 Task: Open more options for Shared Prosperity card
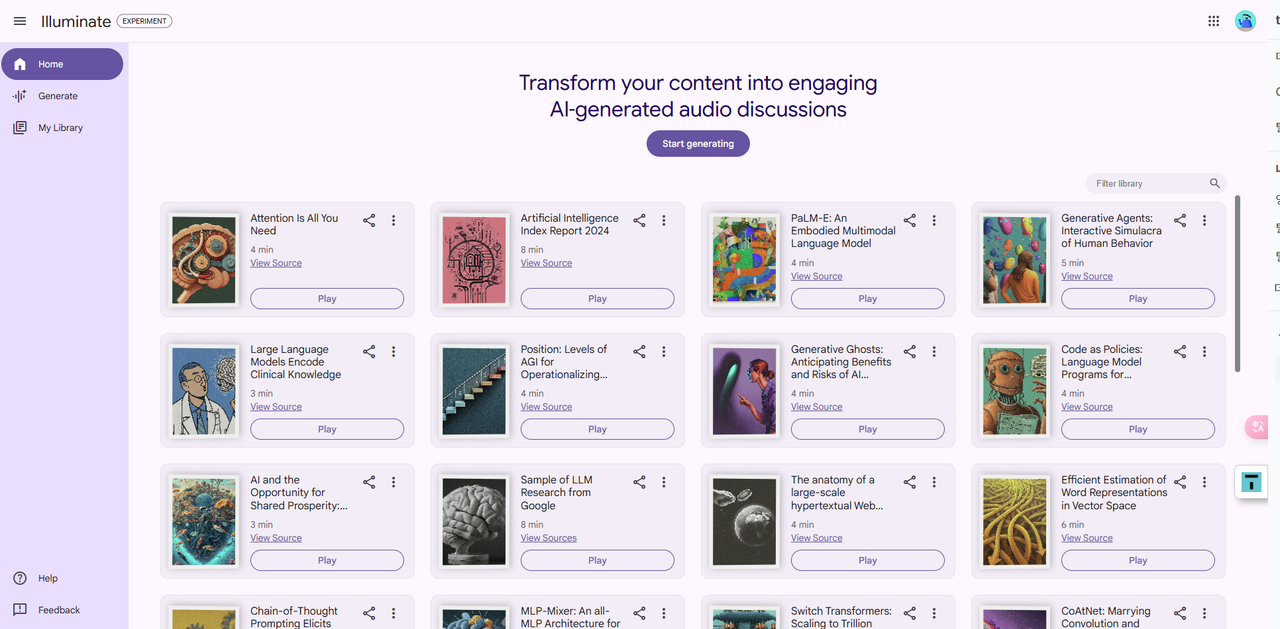(x=393, y=482)
